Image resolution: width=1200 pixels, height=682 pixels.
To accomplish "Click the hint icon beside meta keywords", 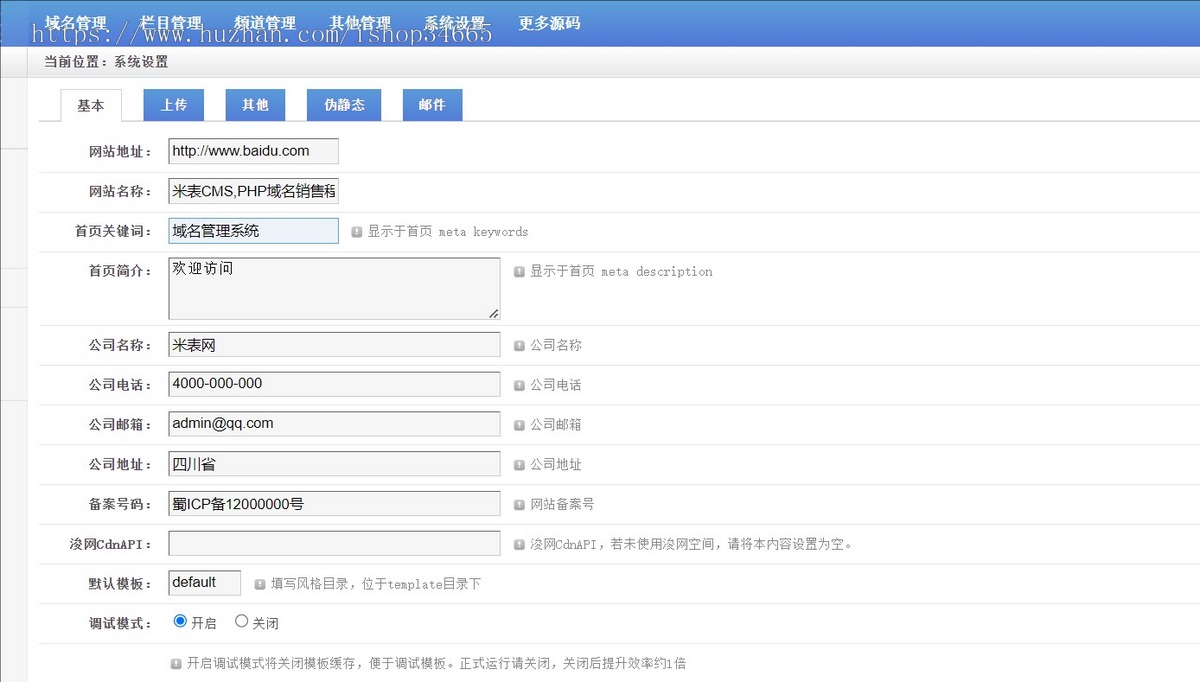I will [x=357, y=232].
